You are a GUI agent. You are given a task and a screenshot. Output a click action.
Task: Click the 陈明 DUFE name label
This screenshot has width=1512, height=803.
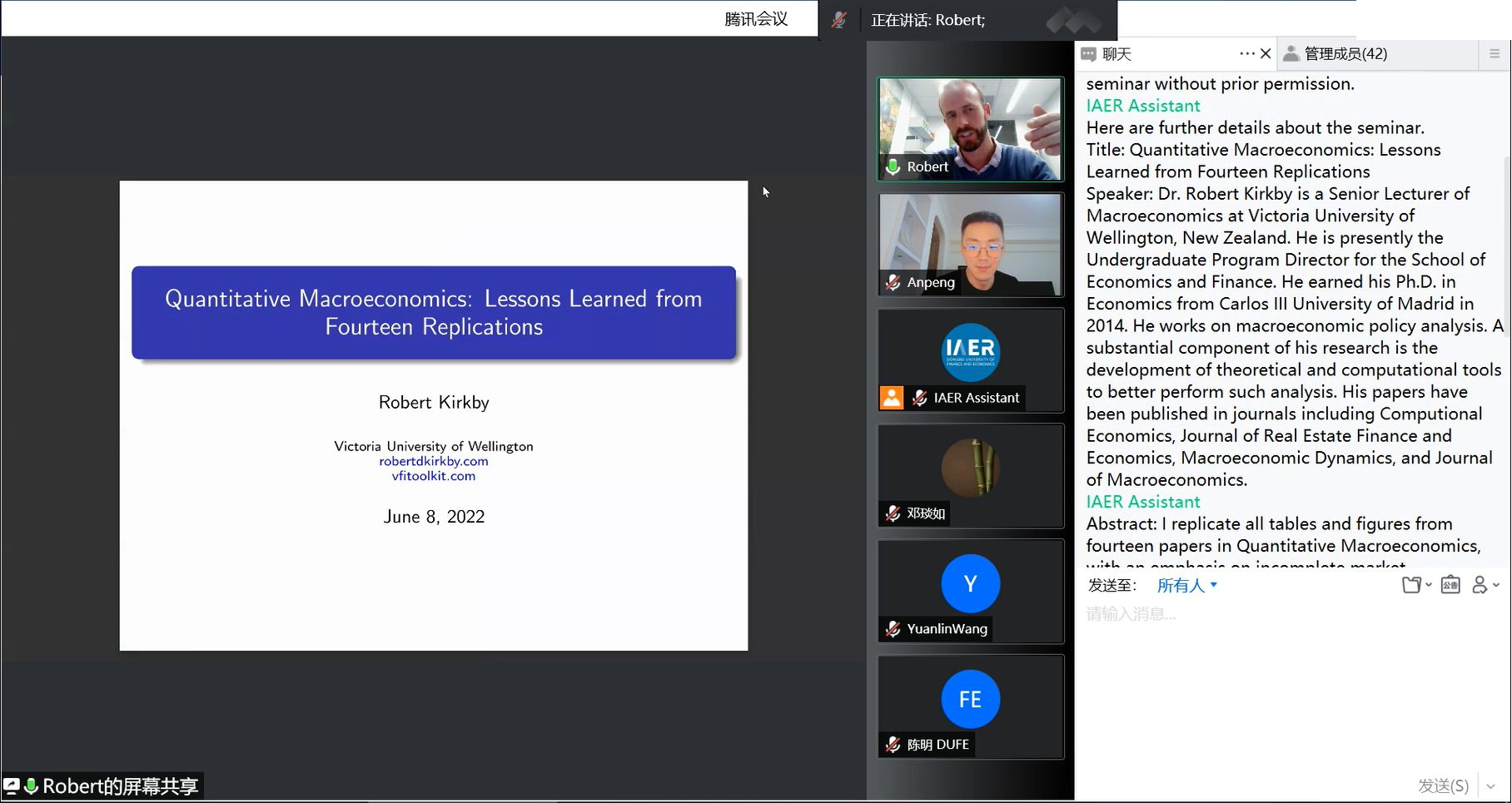[x=938, y=745]
